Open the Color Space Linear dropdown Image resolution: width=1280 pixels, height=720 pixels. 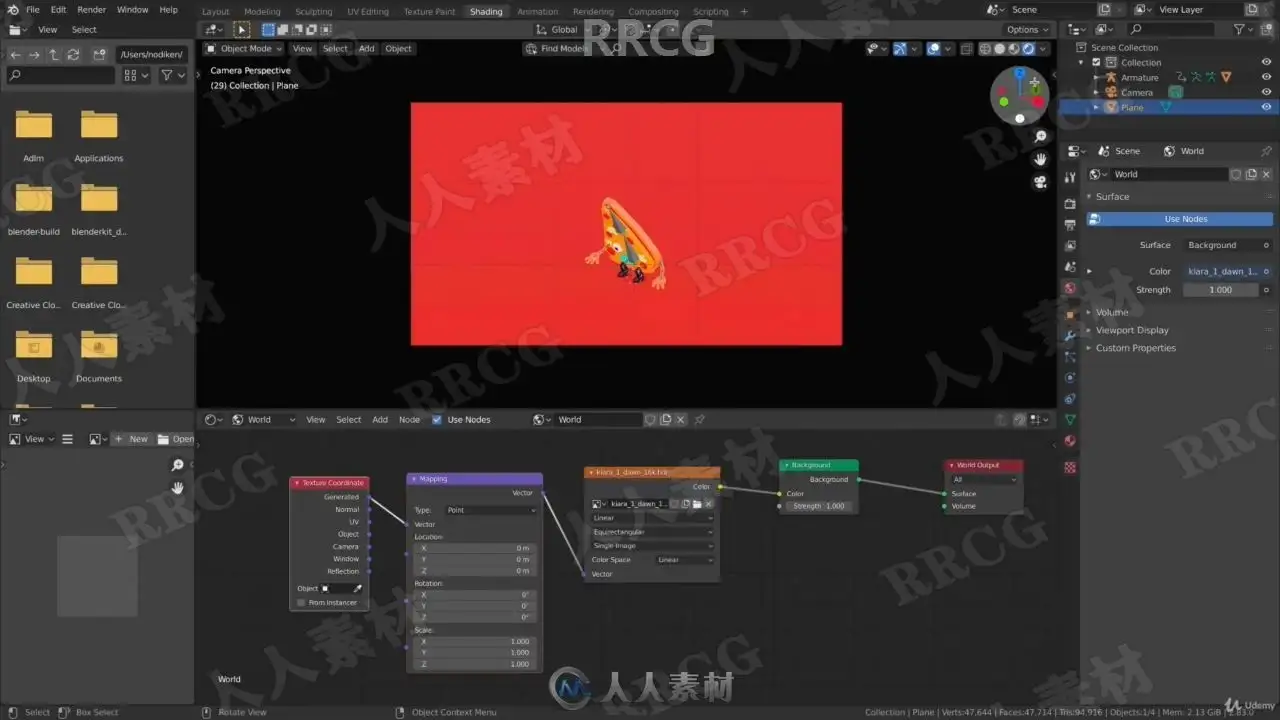685,560
